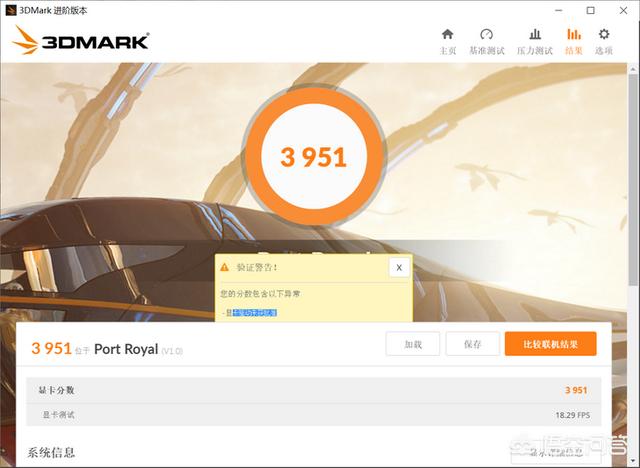Click the Port Royal test title
This screenshot has width=640, height=468.
(126, 349)
